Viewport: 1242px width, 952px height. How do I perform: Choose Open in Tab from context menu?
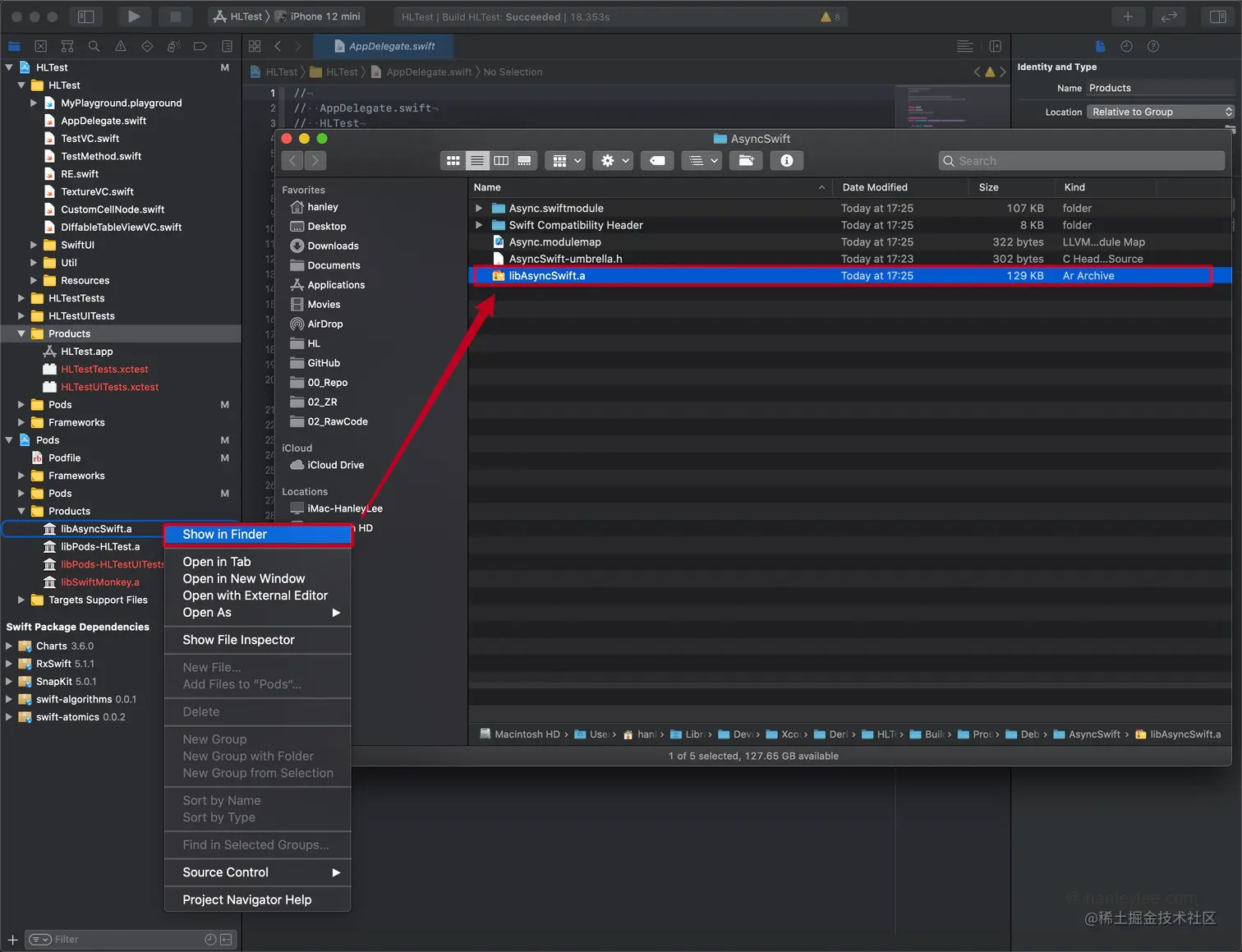coord(258,562)
